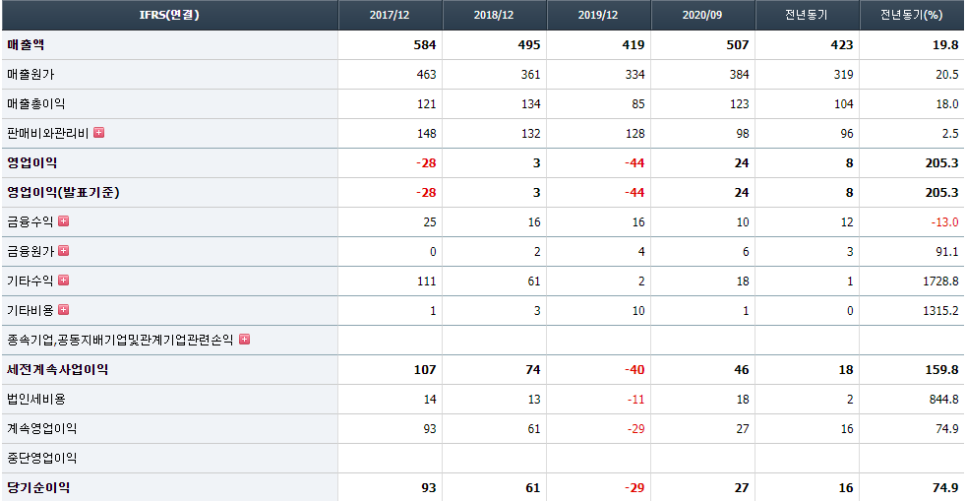Click the 판매비와관리비 growth value 2.5
966x501 pixels.
click(950, 134)
